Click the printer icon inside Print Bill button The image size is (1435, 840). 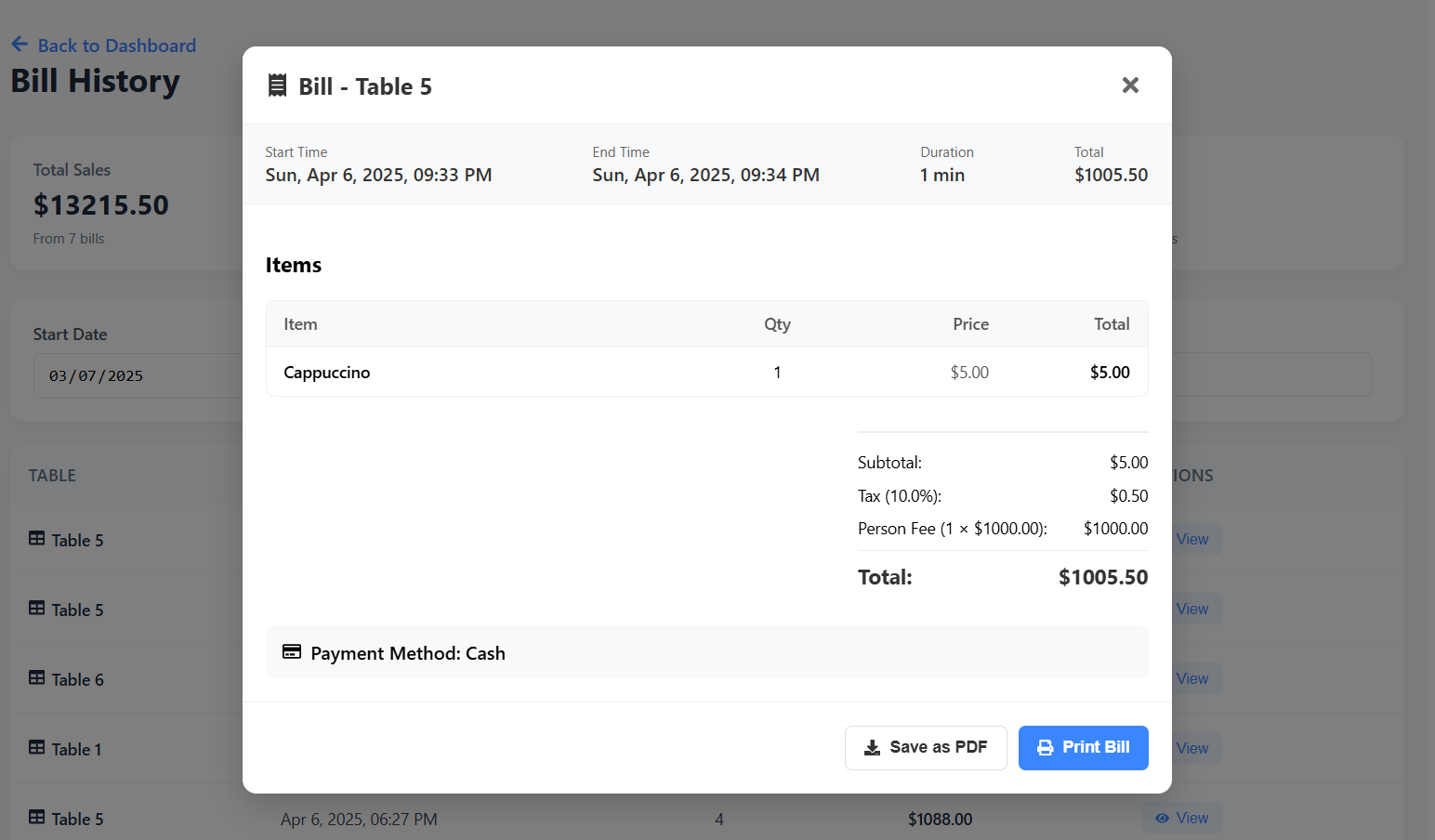pyautogui.click(x=1045, y=747)
